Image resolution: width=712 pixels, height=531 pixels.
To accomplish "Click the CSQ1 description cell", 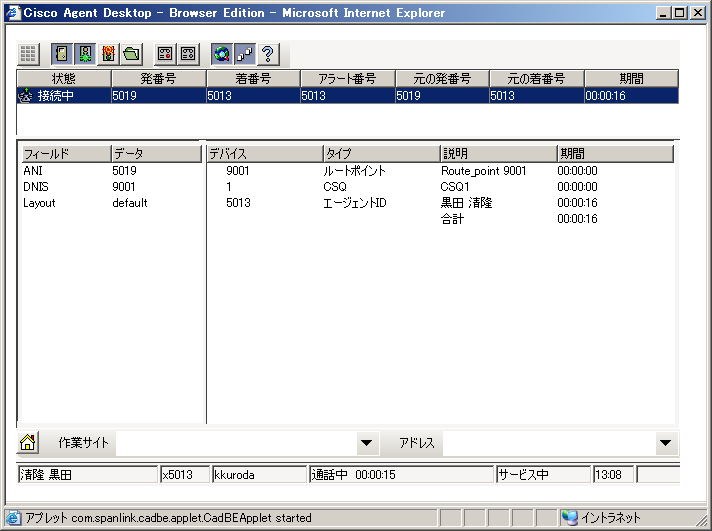I will coord(455,187).
